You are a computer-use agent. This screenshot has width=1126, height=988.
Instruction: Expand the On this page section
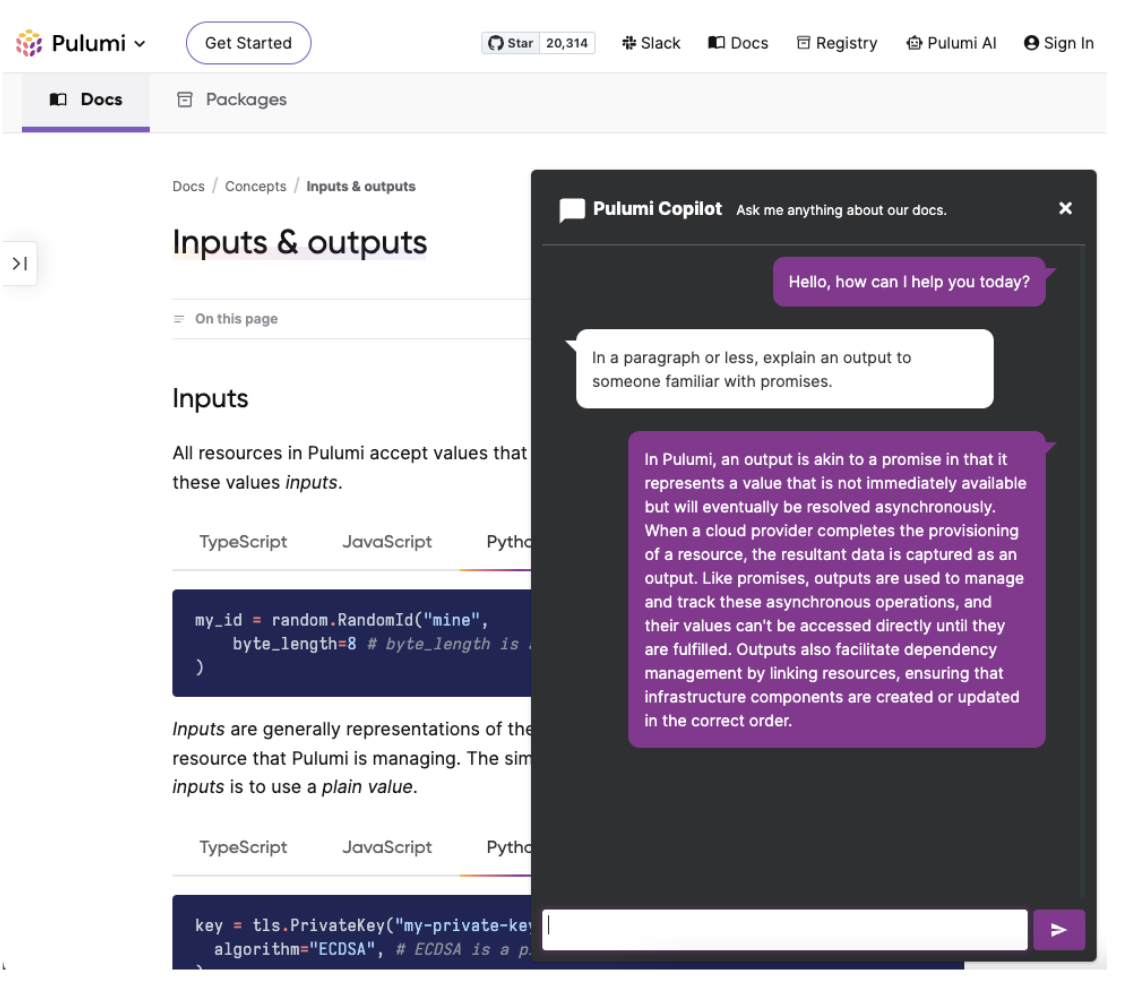click(x=225, y=319)
